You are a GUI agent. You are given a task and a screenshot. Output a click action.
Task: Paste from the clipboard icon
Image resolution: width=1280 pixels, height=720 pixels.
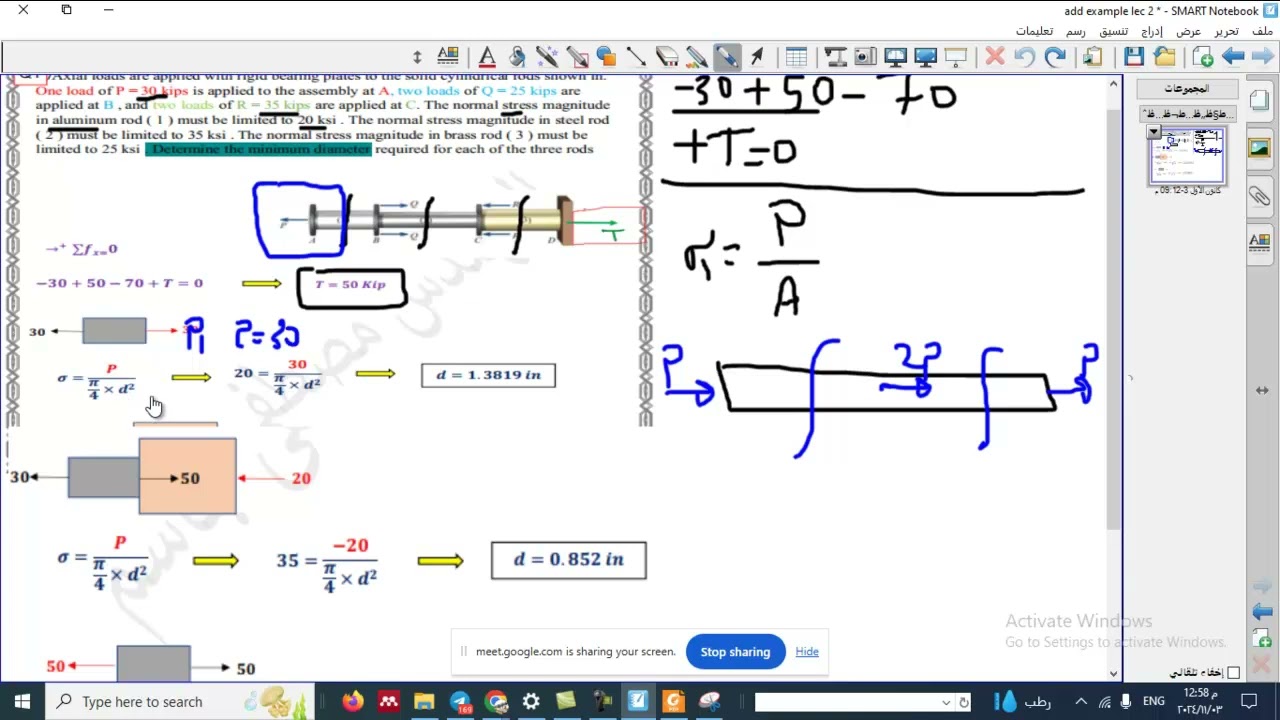(1093, 57)
